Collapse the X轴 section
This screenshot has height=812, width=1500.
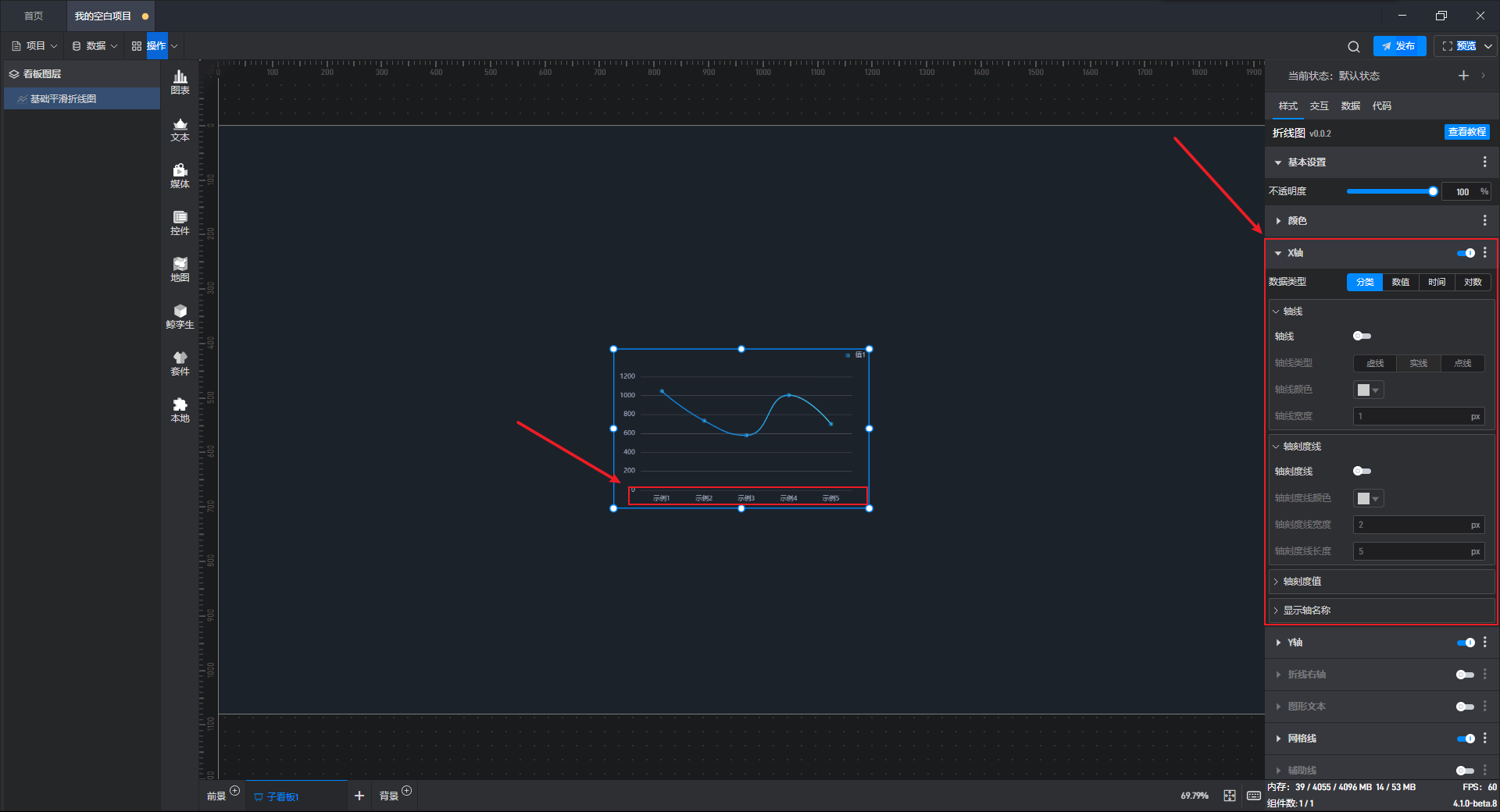pyautogui.click(x=1278, y=253)
